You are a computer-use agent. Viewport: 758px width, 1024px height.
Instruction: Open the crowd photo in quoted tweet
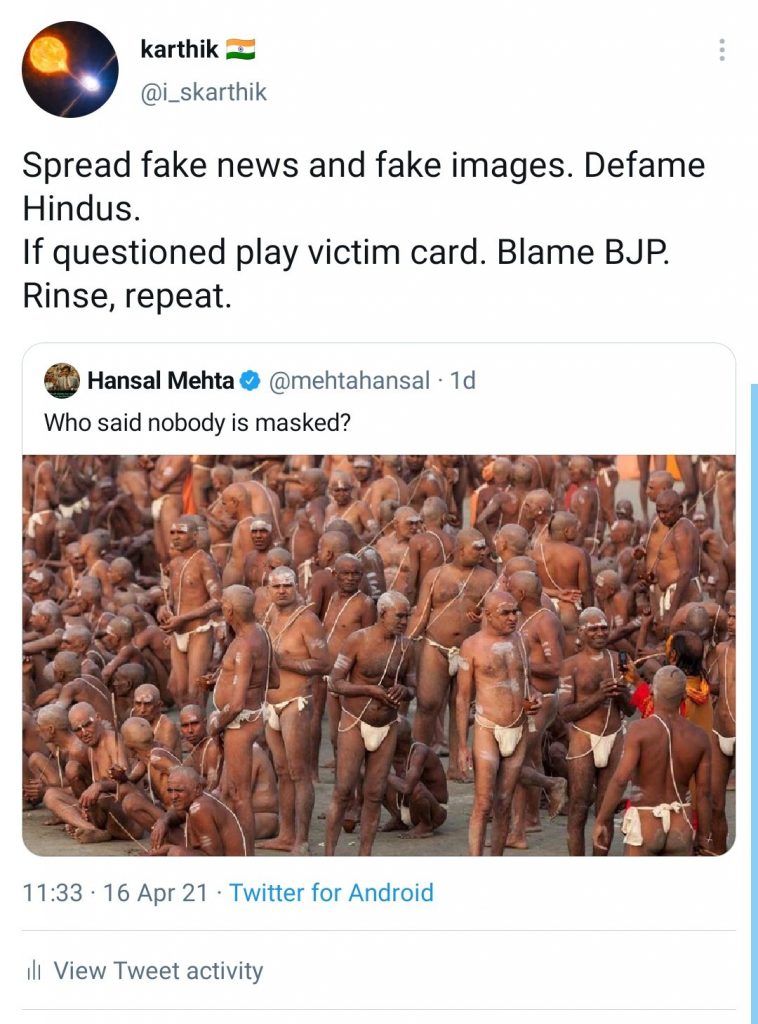[378, 655]
